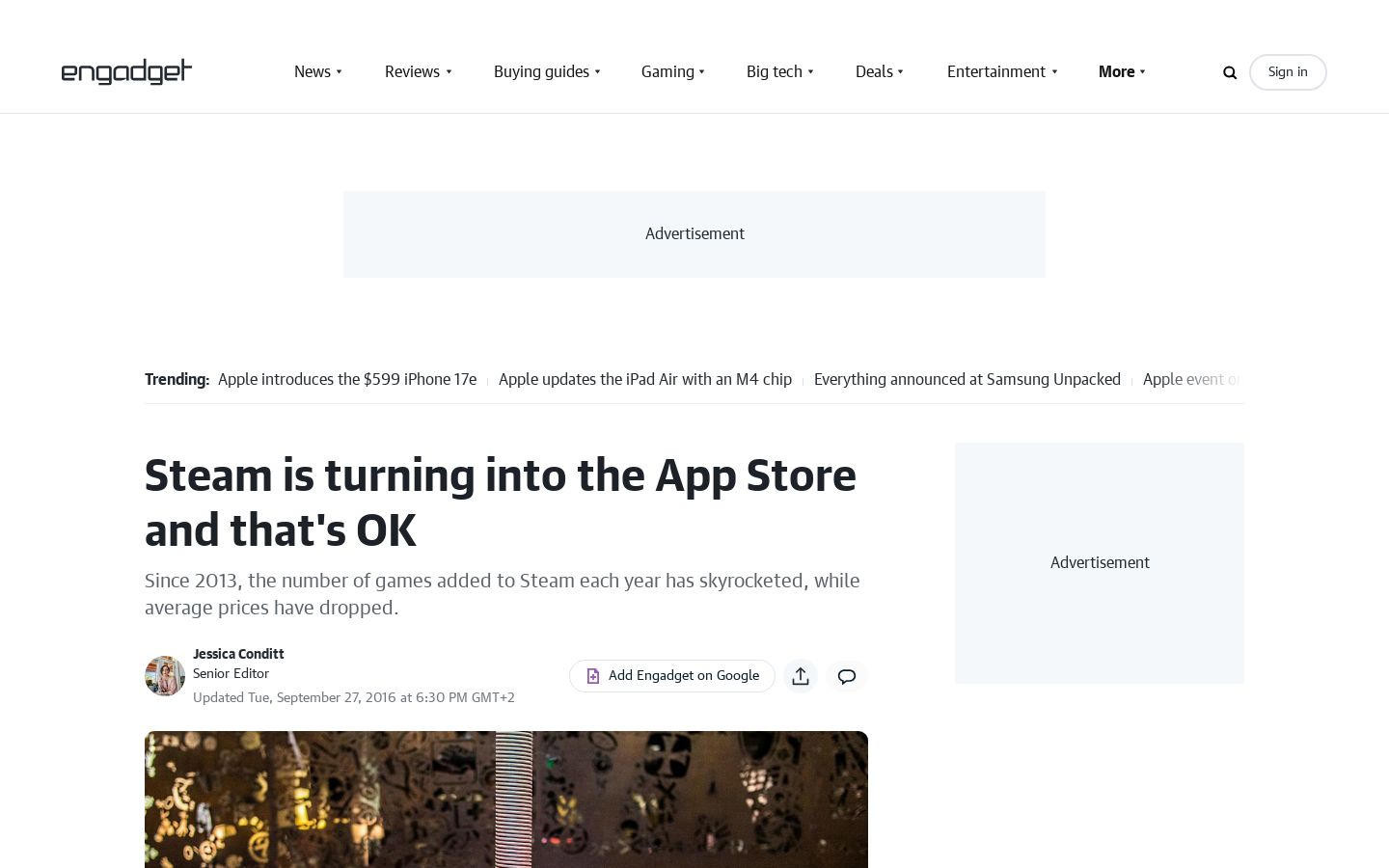This screenshot has width=1389, height=868.
Task: Click Add Engadget on Google button
Action: [x=672, y=676]
